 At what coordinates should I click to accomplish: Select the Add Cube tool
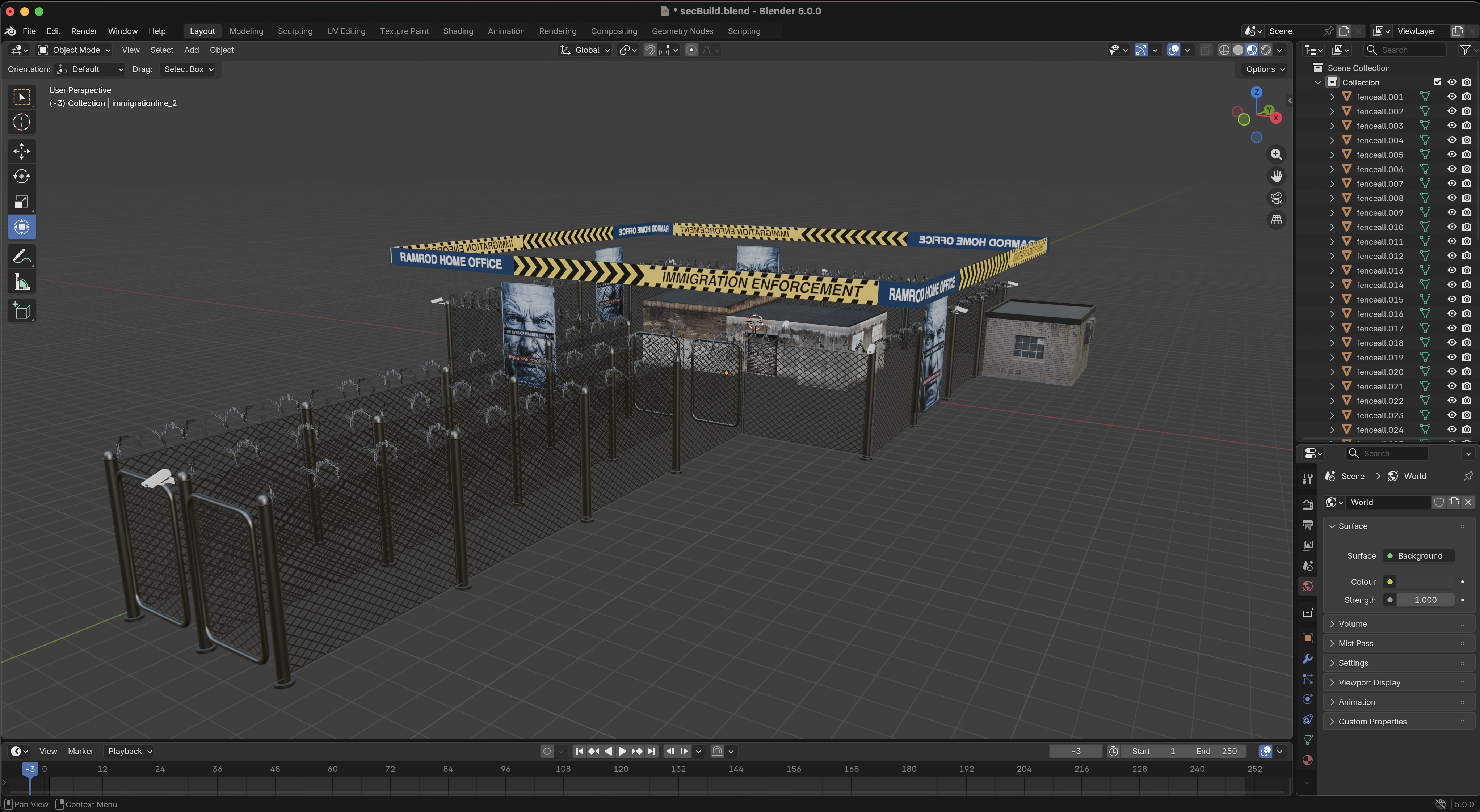tap(22, 311)
